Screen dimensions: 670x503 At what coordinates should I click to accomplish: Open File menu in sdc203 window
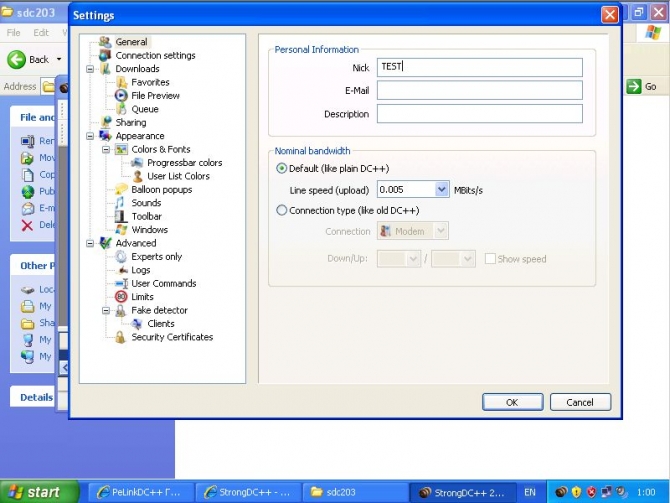coord(13,32)
